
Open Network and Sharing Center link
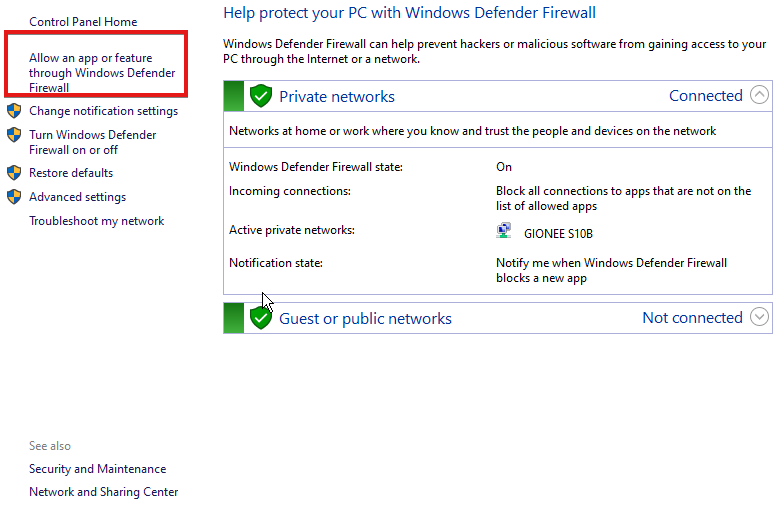104,492
